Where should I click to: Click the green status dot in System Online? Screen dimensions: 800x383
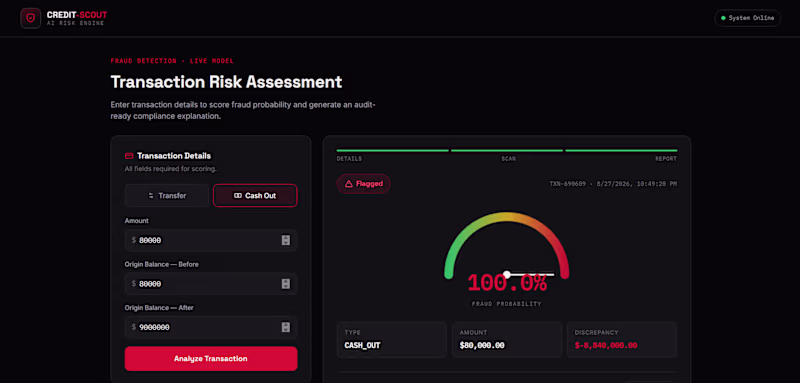click(723, 18)
